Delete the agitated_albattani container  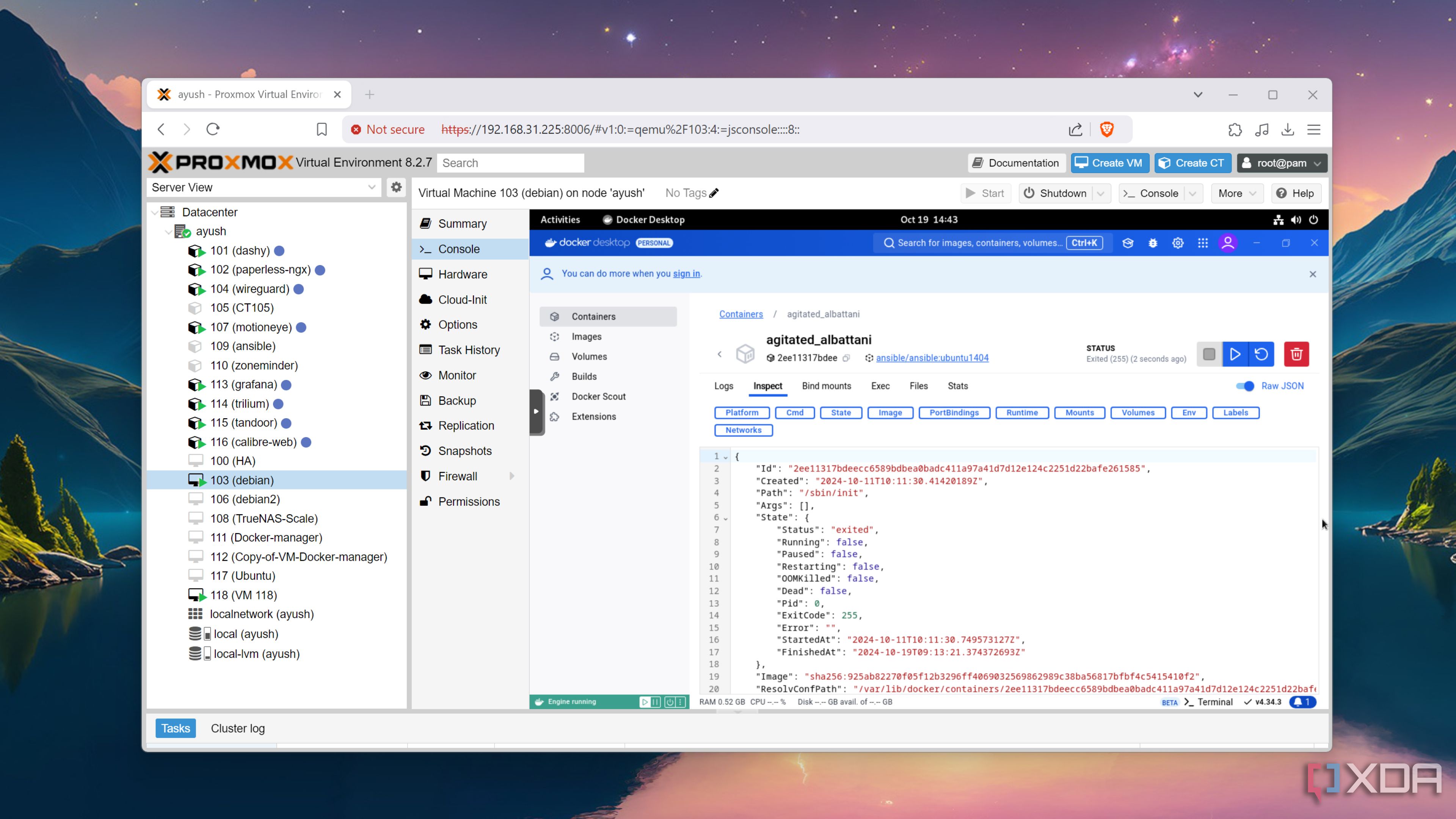coord(1297,355)
